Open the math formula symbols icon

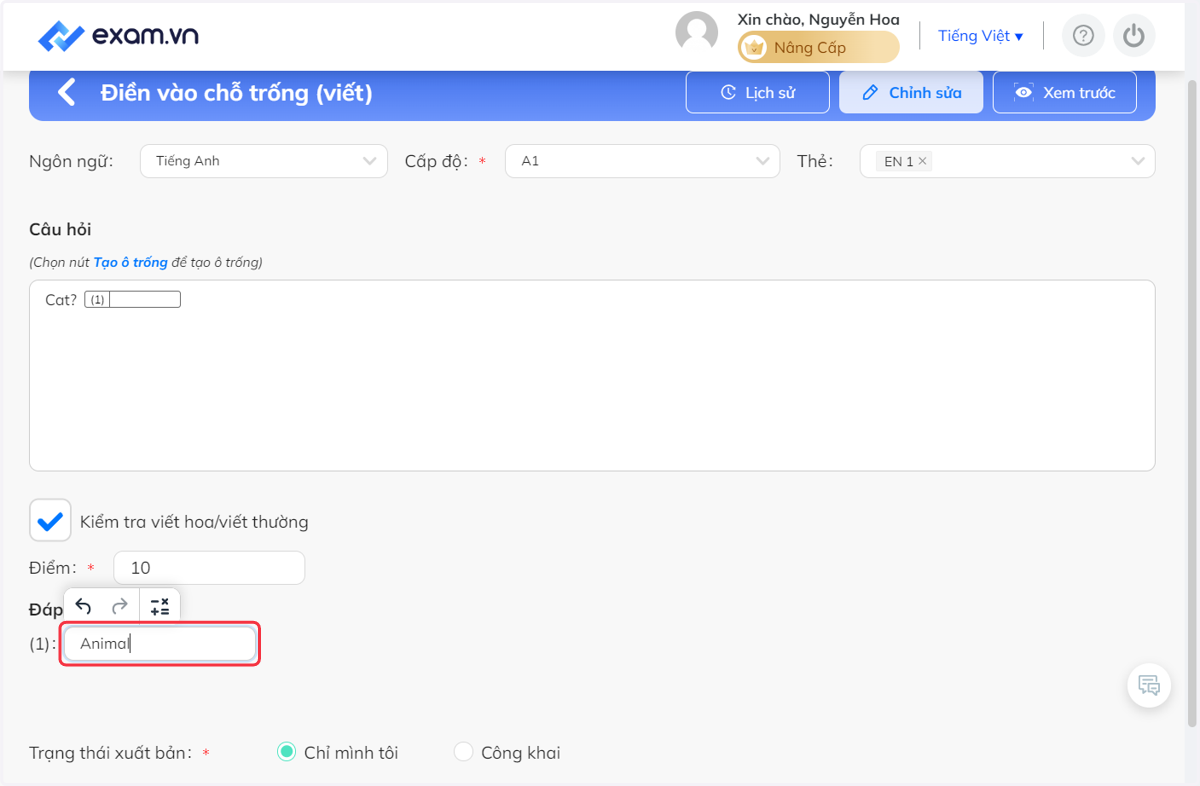pyautogui.click(x=160, y=606)
